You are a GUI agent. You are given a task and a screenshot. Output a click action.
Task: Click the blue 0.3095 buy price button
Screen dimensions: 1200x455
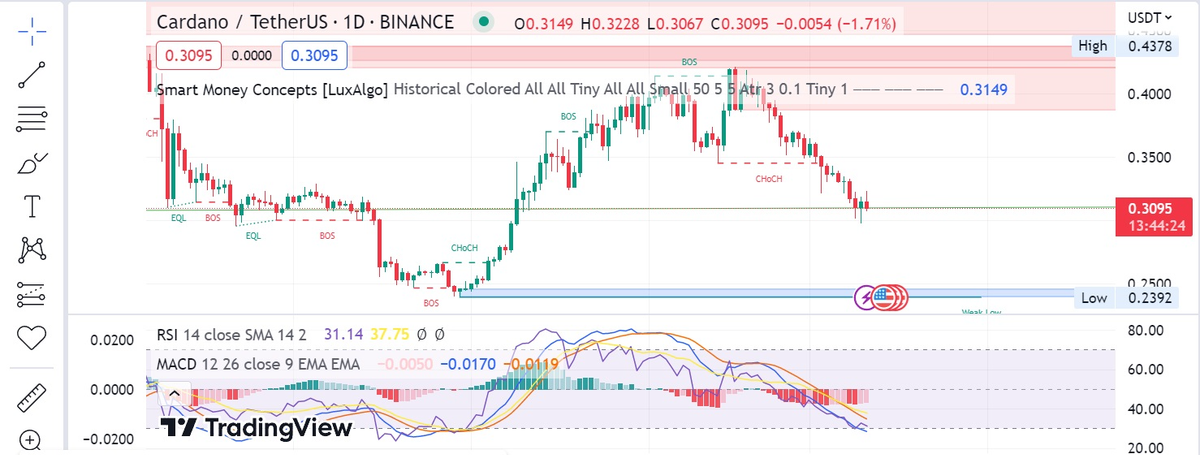314,56
